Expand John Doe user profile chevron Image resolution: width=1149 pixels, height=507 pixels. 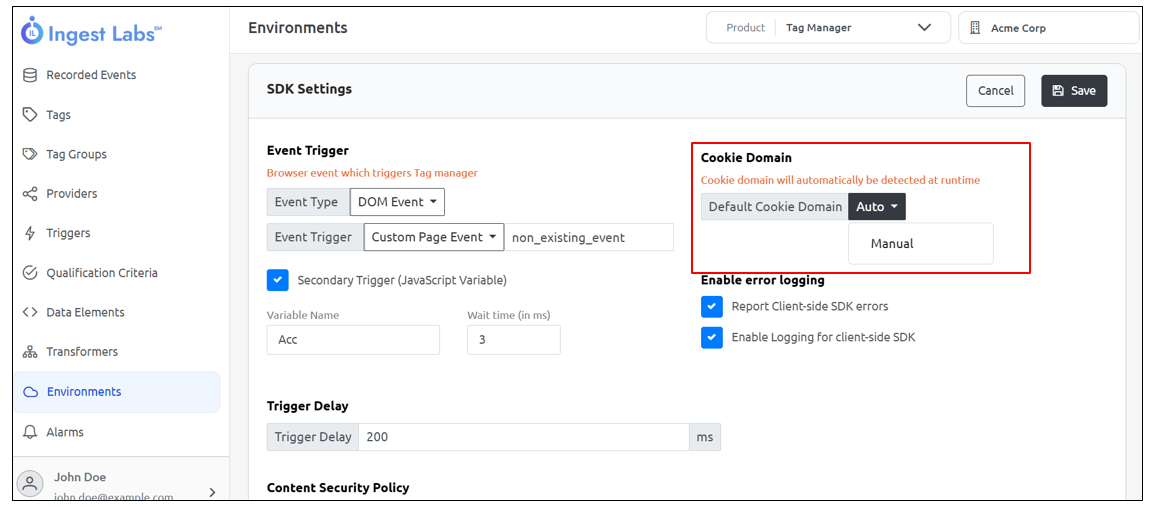click(211, 491)
